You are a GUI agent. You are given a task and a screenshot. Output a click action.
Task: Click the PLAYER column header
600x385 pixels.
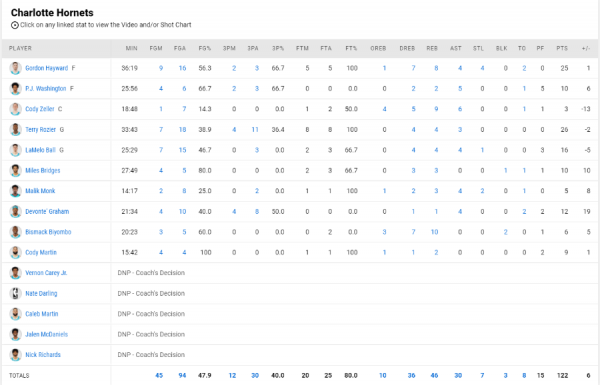click(20, 49)
